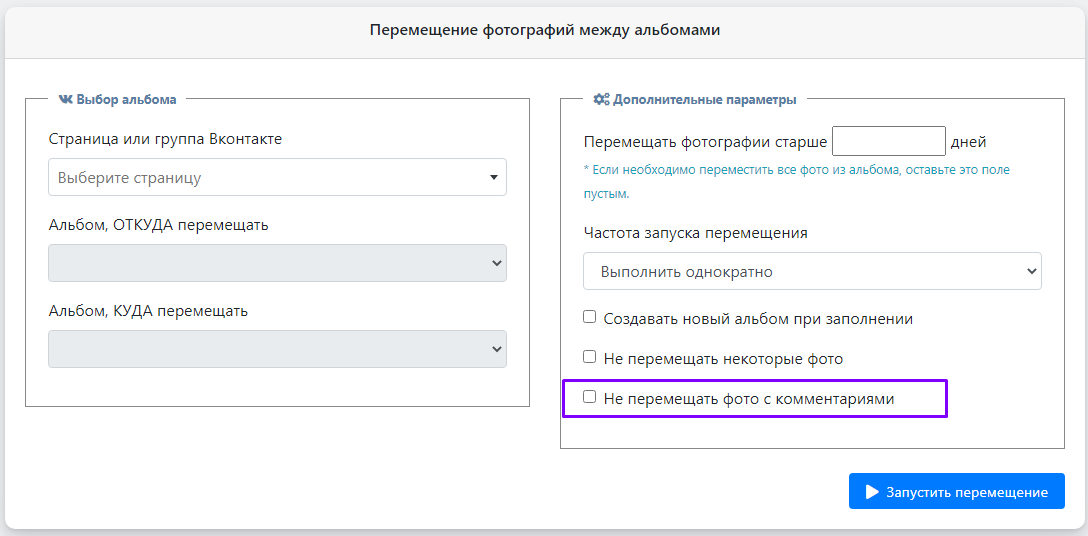Click the chevron of 'Альбом, КУДА перемещать' select
The width and height of the screenshot is (1088, 536).
[496, 349]
